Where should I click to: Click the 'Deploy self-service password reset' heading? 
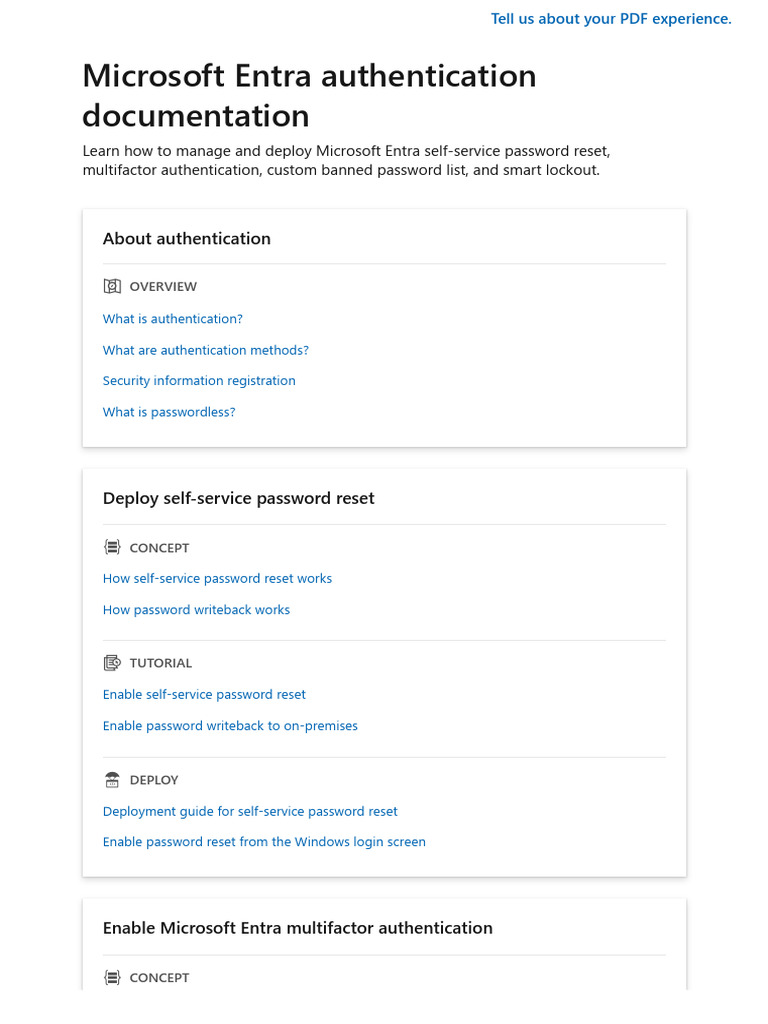point(239,499)
